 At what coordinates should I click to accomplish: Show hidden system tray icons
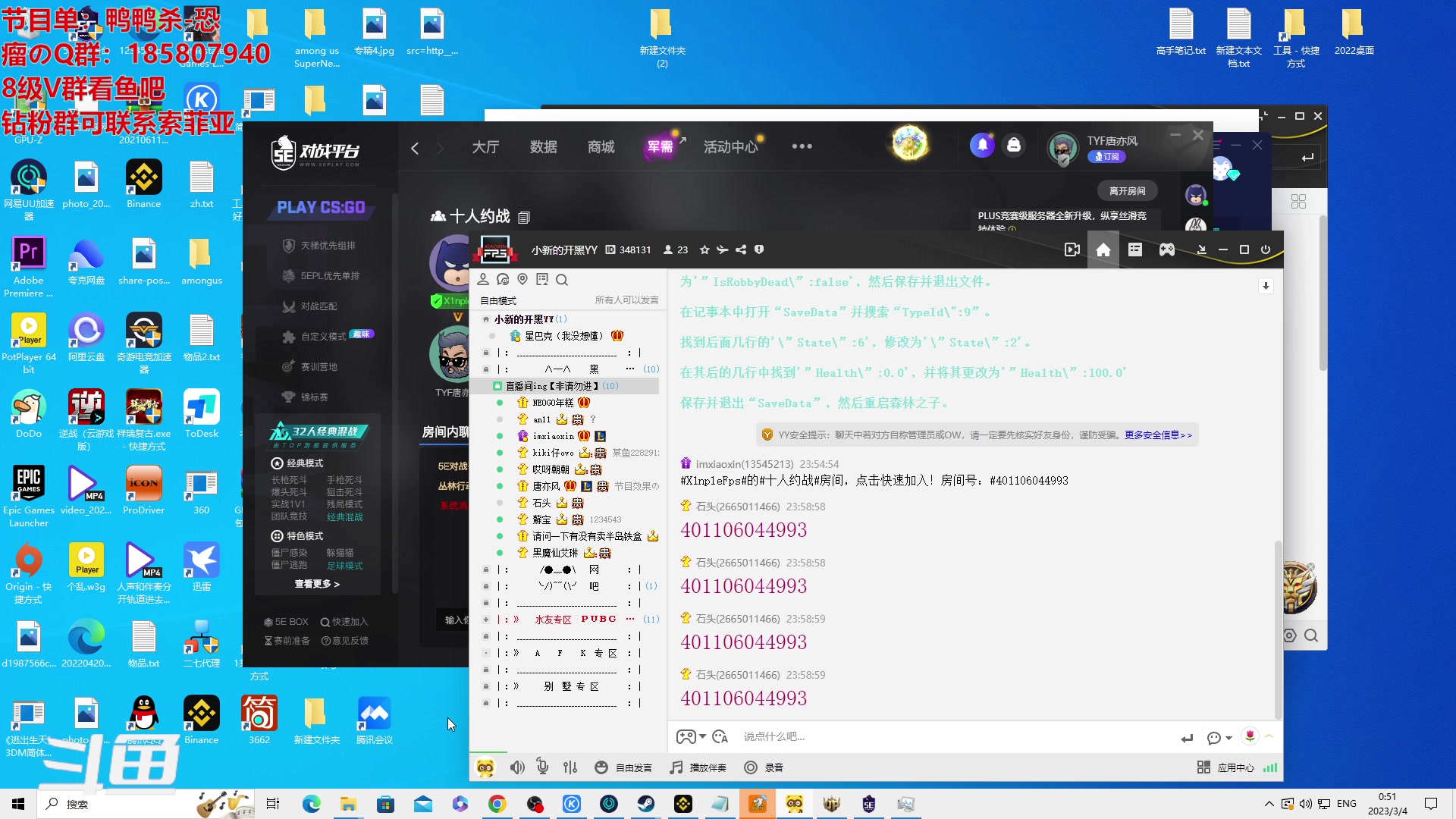[1269, 804]
